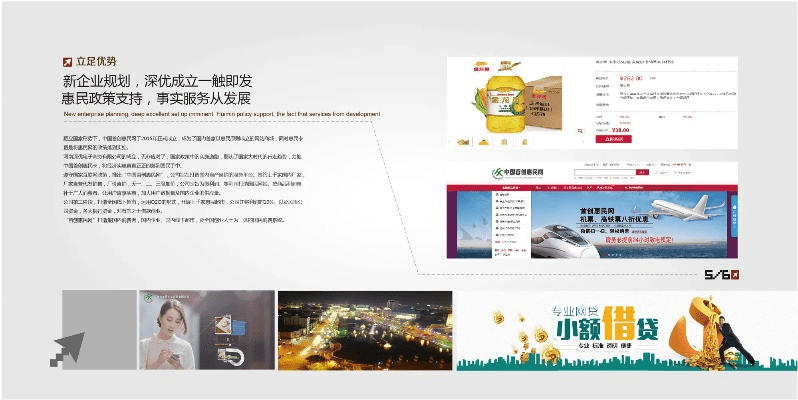Open the night city aerial thumbnail

(365, 330)
